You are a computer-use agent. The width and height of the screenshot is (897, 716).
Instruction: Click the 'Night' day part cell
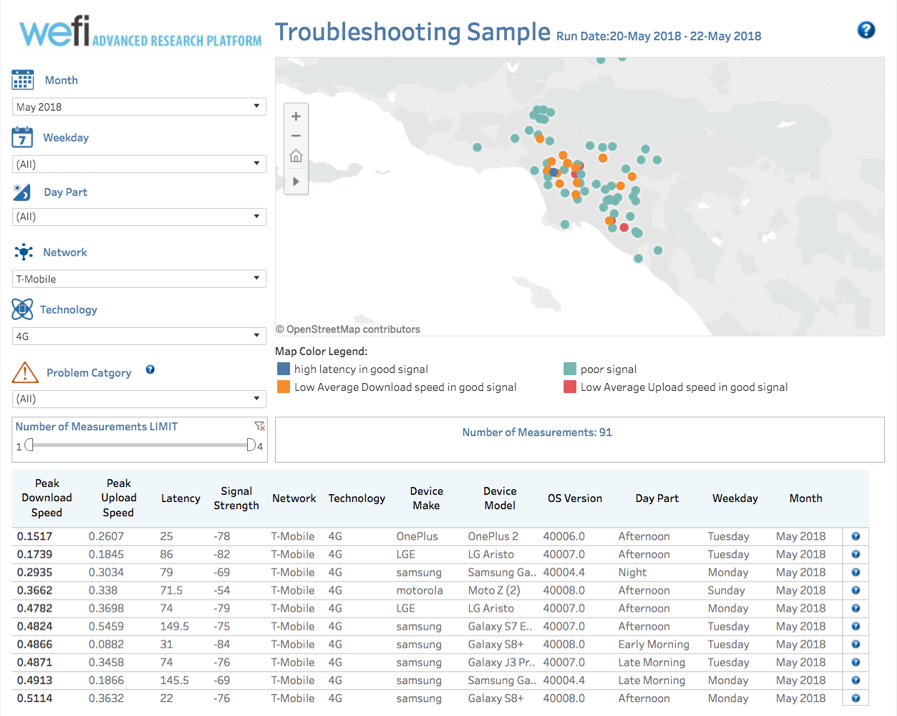(632, 572)
